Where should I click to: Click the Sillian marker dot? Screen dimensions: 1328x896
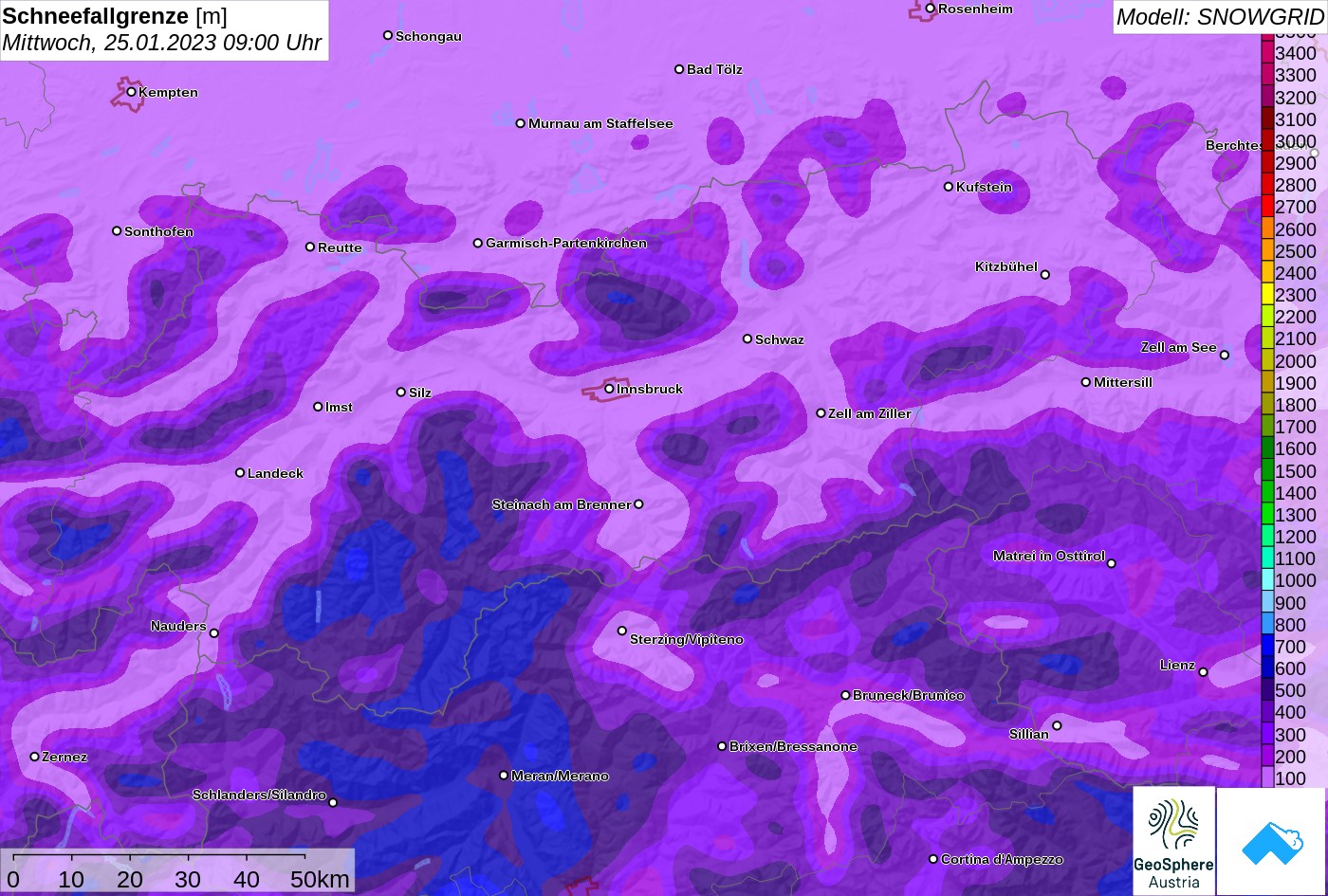click(x=1057, y=726)
